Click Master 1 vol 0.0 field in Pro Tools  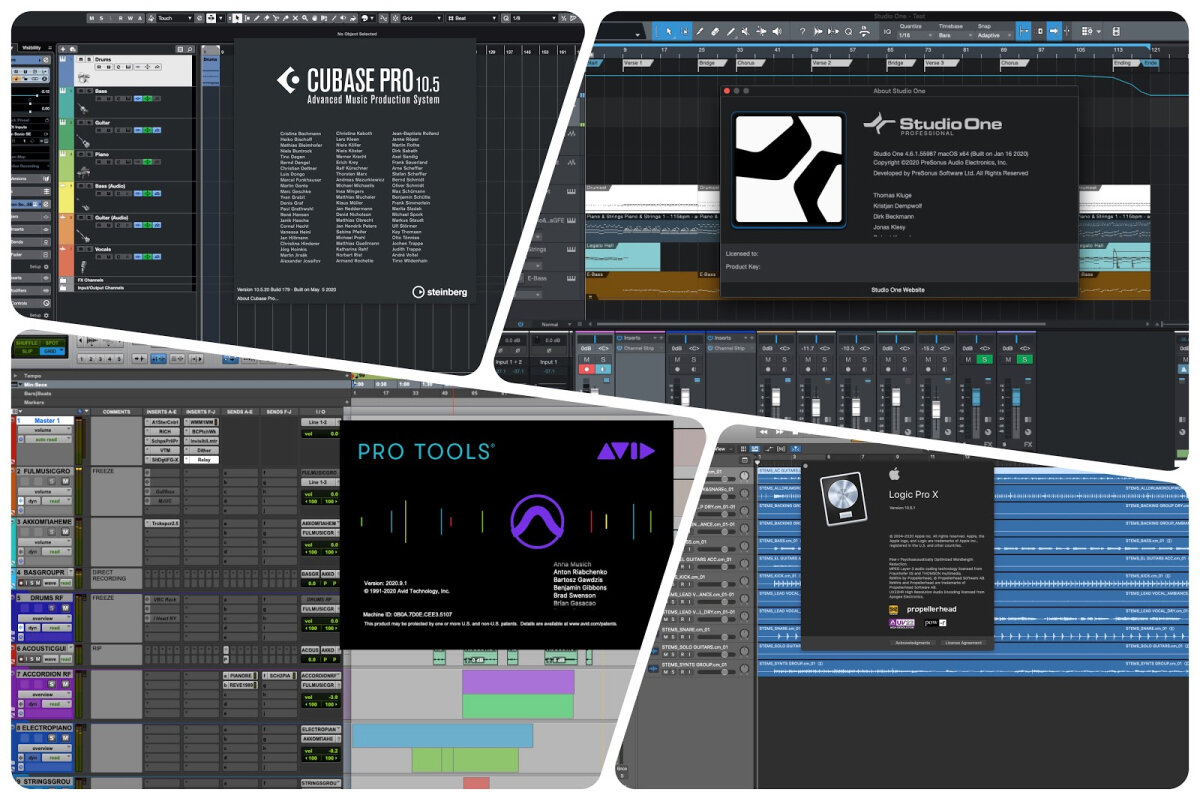point(320,434)
